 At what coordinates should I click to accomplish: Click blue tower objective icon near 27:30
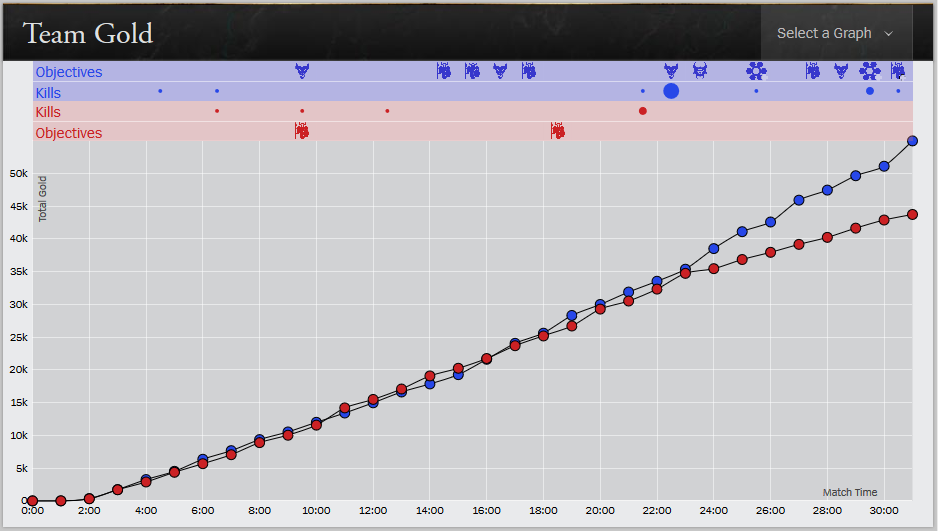[813, 71]
